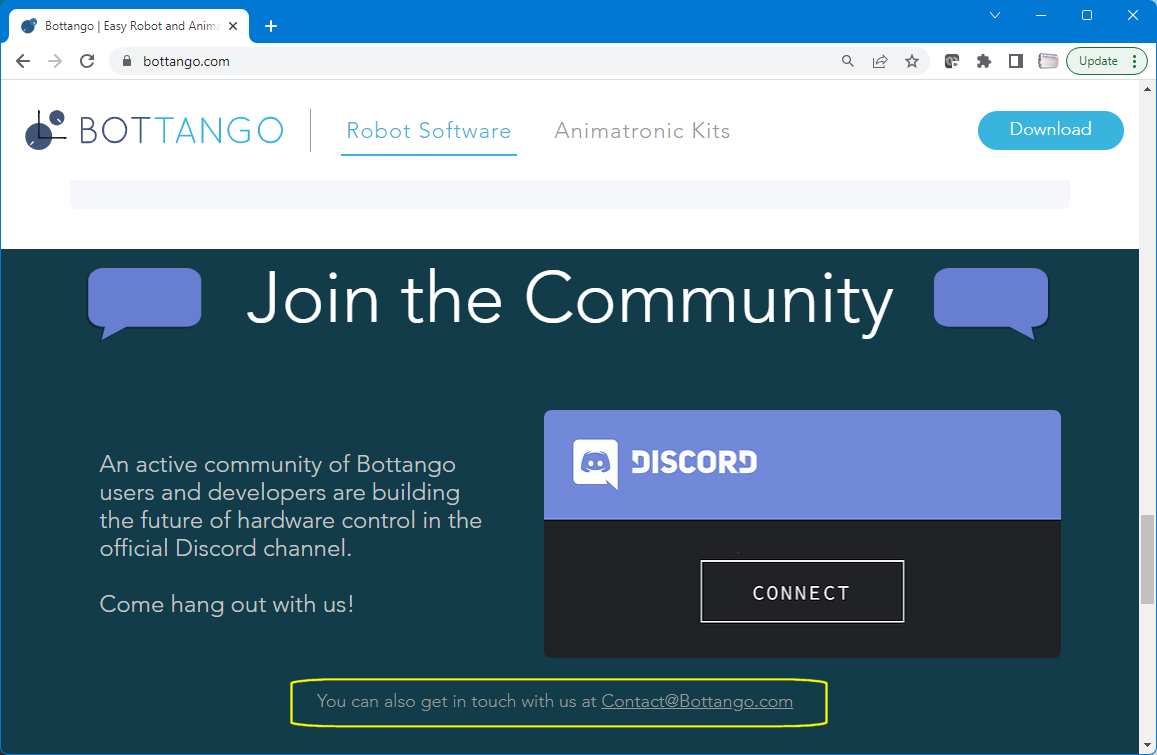Click the blue Download button

1050,130
